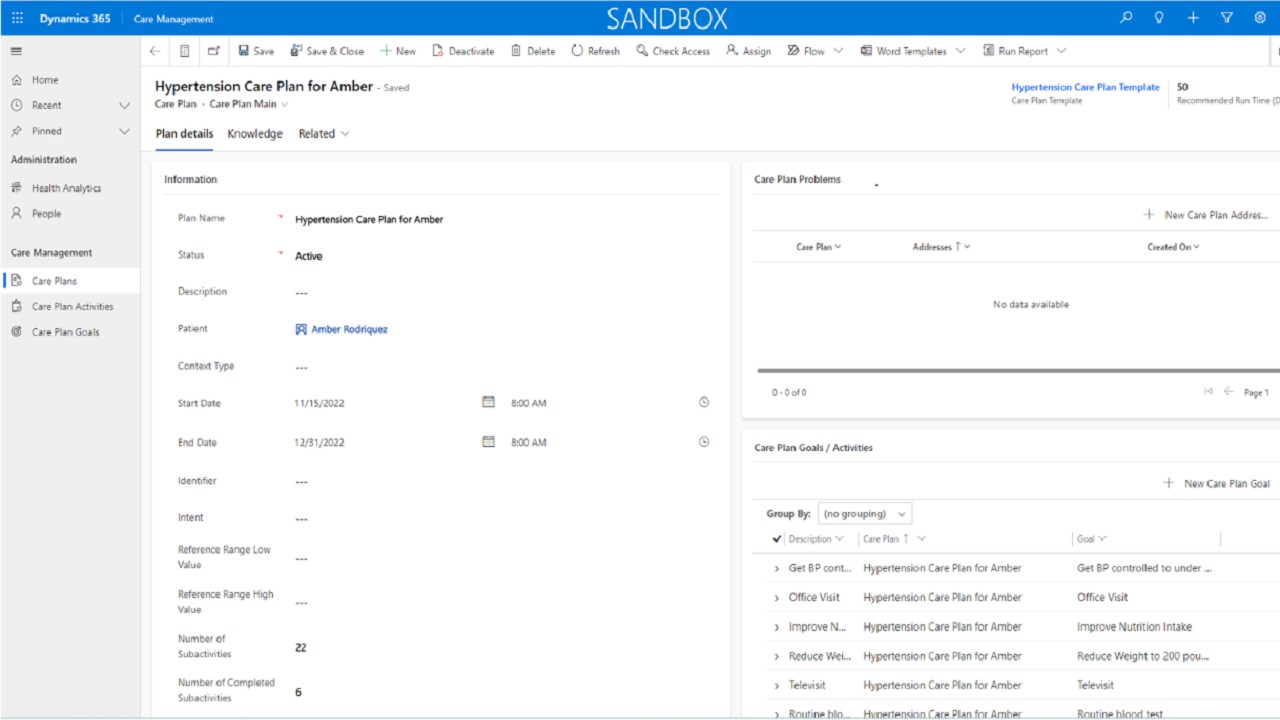Expand the Pinned section chevron
Viewport: 1280px width, 720px height.
[124, 131]
